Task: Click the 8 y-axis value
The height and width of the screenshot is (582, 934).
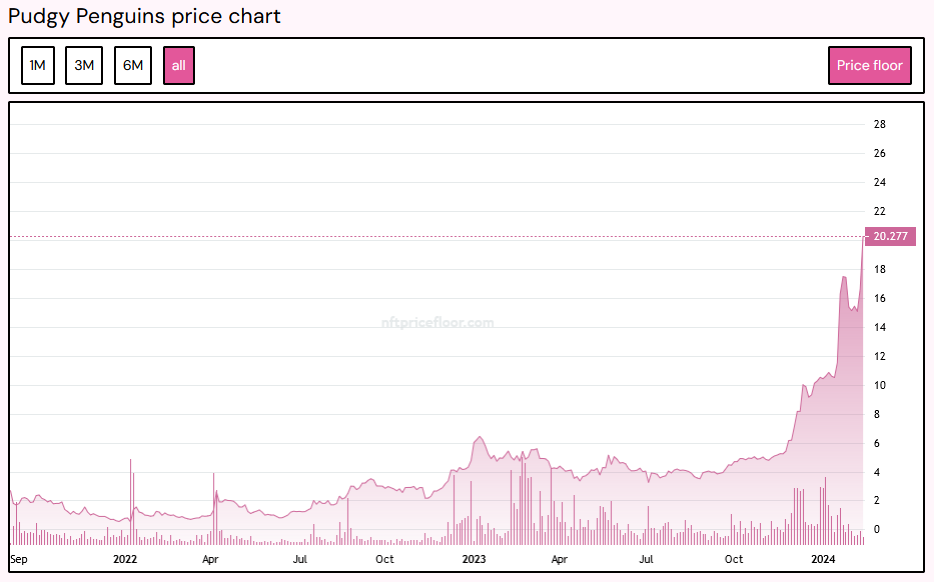Action: pos(876,414)
